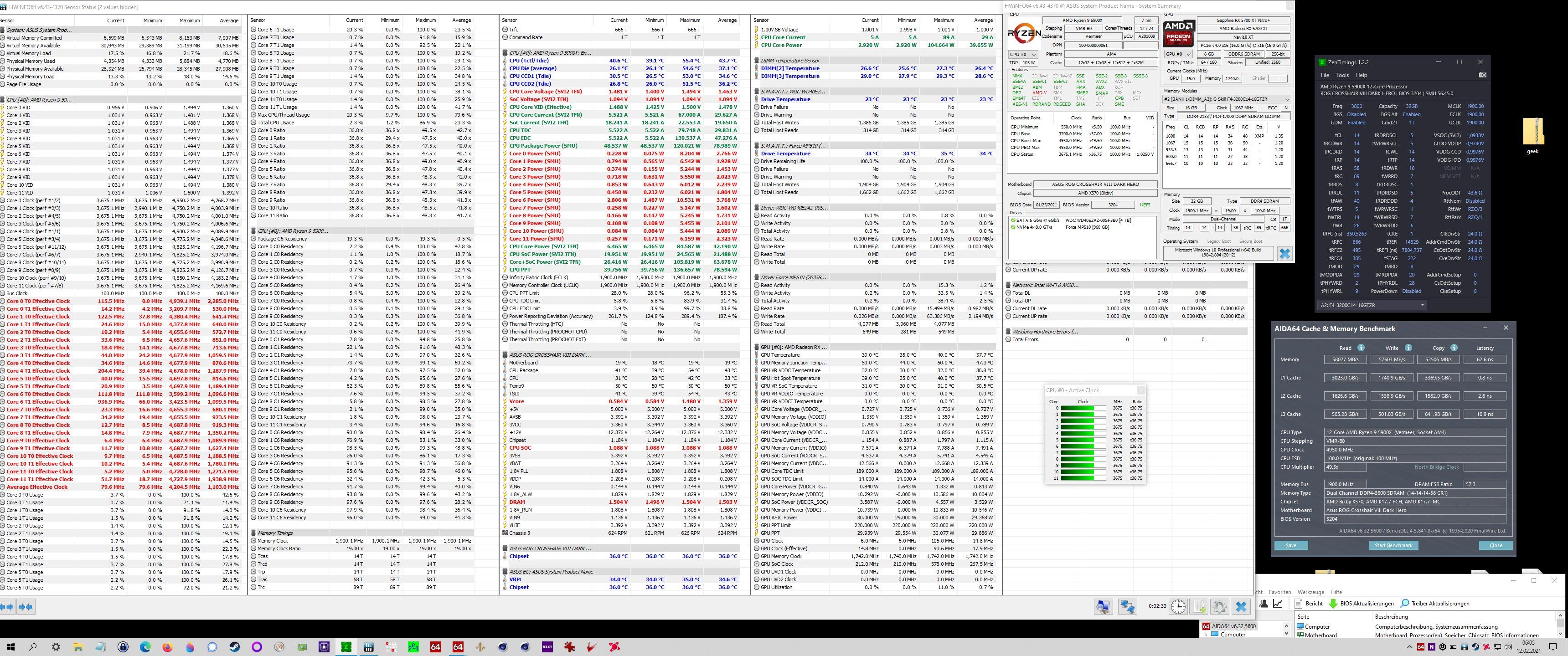1568x656 pixels.
Task: Click Treiber Aktualisierungen in AIDA64
Action: (1434, 604)
